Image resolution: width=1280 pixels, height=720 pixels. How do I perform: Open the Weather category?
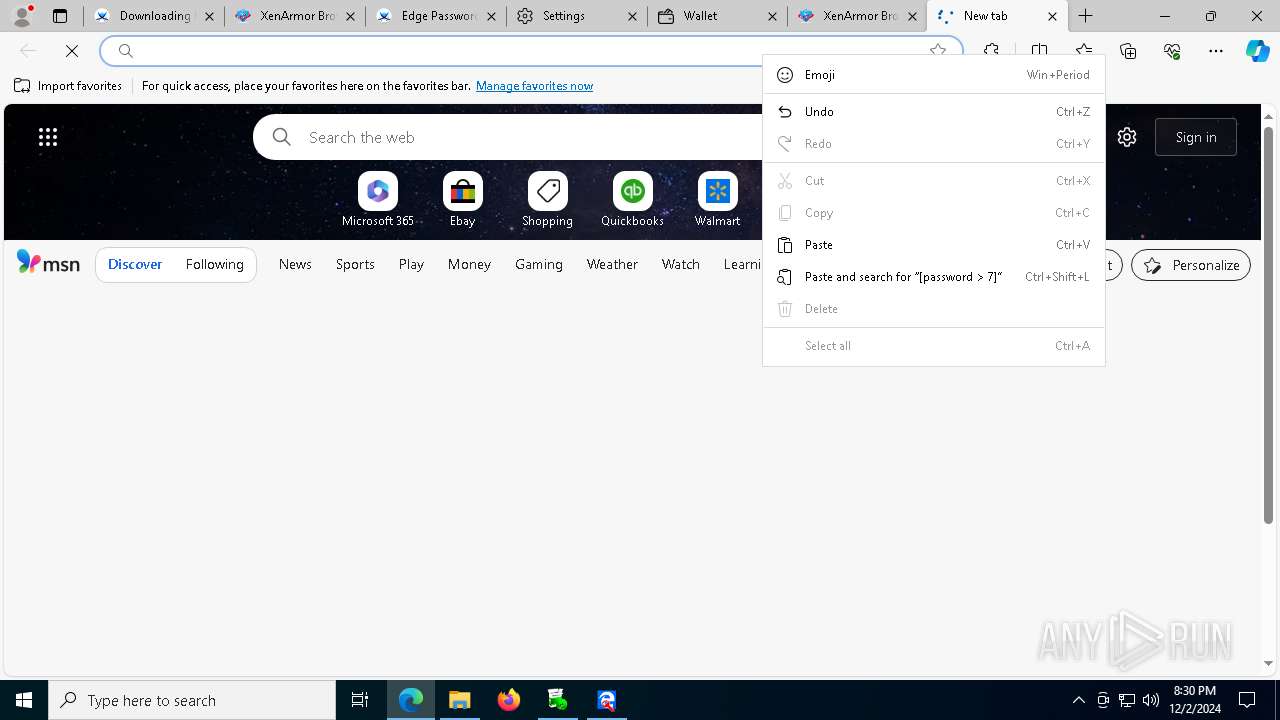[612, 264]
